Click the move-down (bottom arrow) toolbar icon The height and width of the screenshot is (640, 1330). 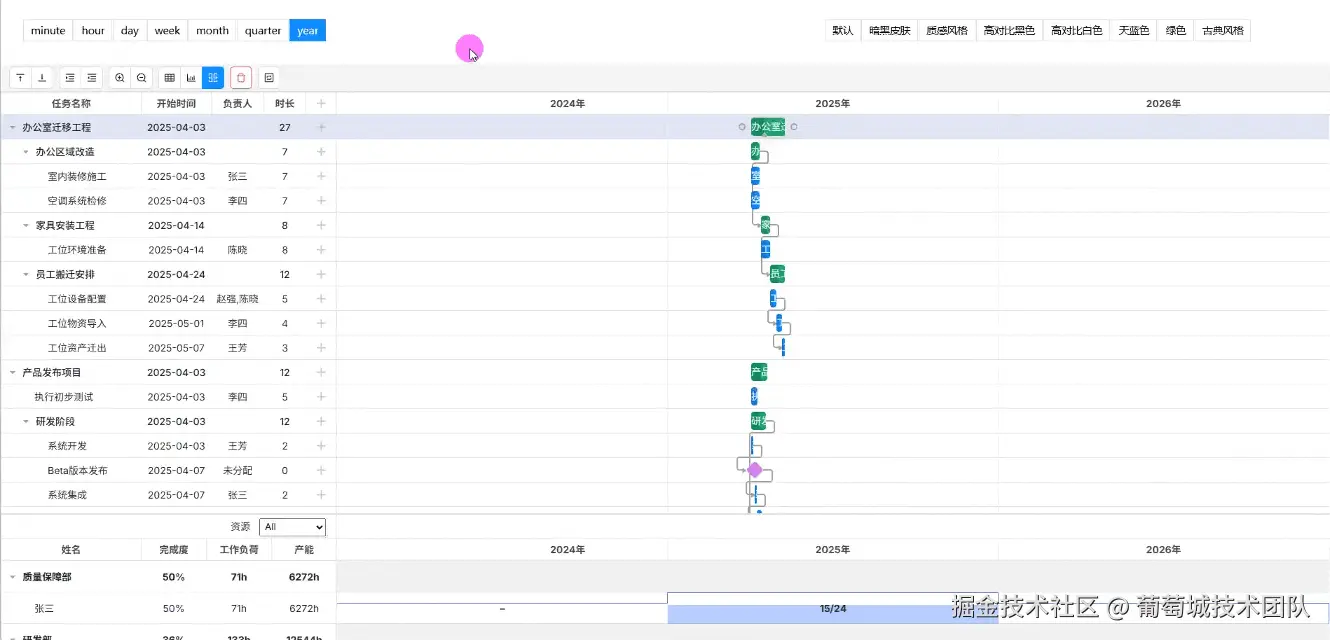pos(42,78)
